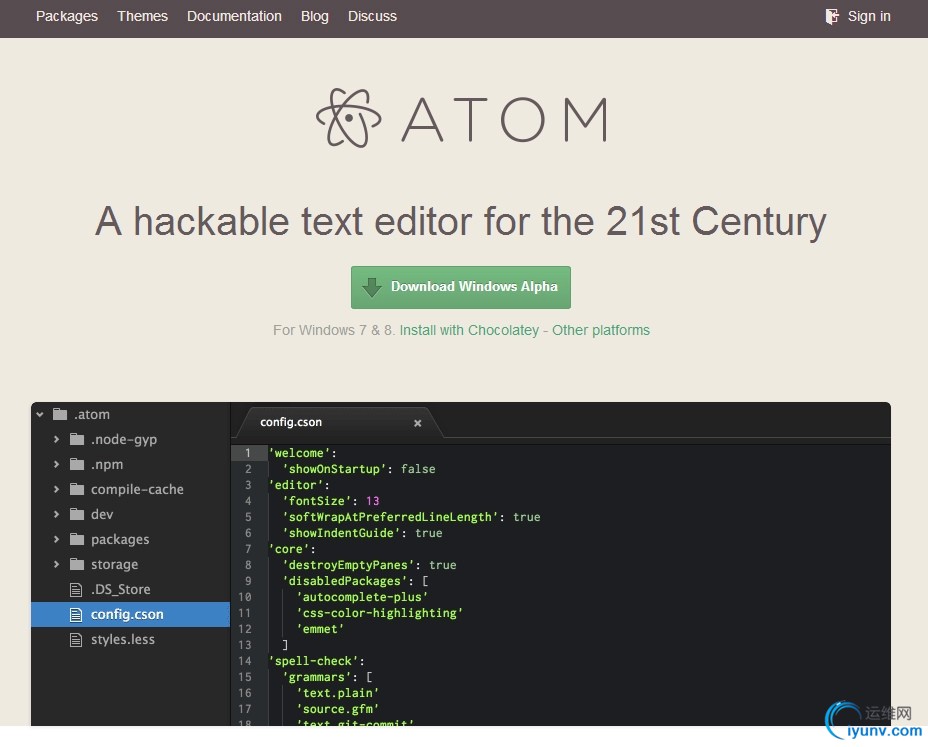The height and width of the screenshot is (747, 928).
Task: Click 'autocomplete-plus' entry in editor
Action: click(362, 597)
